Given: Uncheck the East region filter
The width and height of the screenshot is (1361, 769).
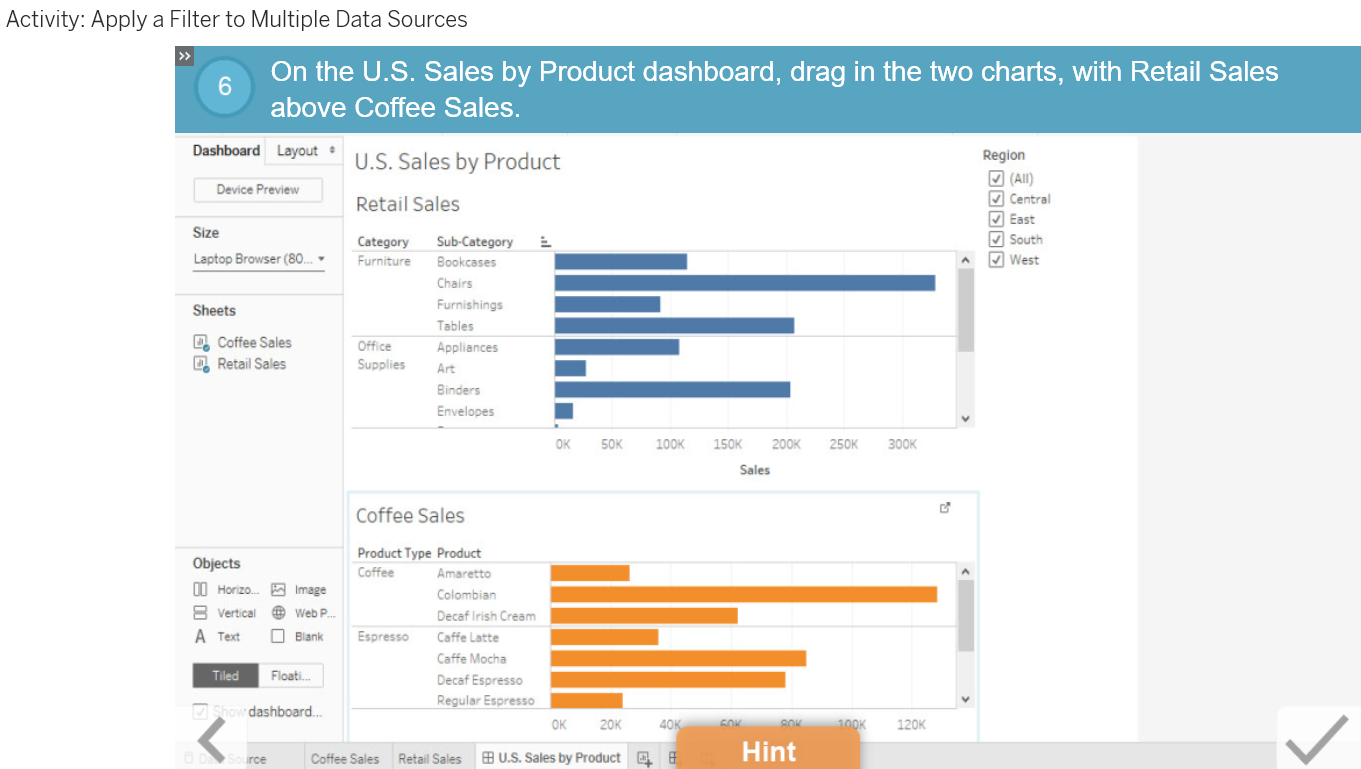Looking at the screenshot, I should pyautogui.click(x=996, y=219).
